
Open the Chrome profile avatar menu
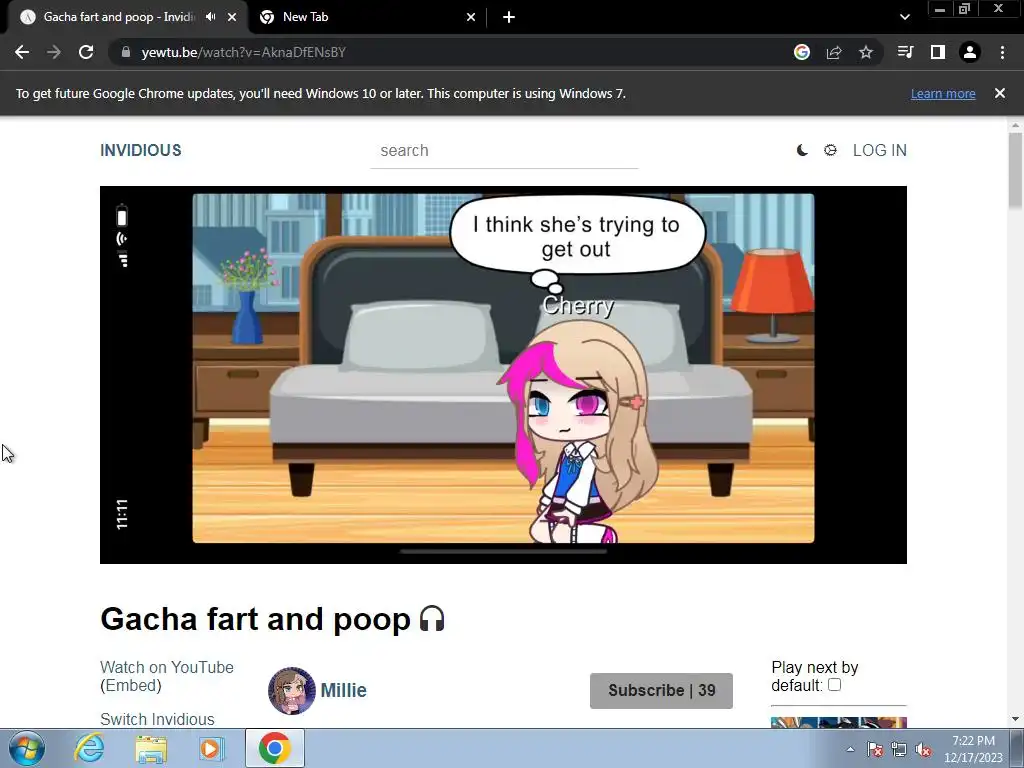click(x=970, y=52)
